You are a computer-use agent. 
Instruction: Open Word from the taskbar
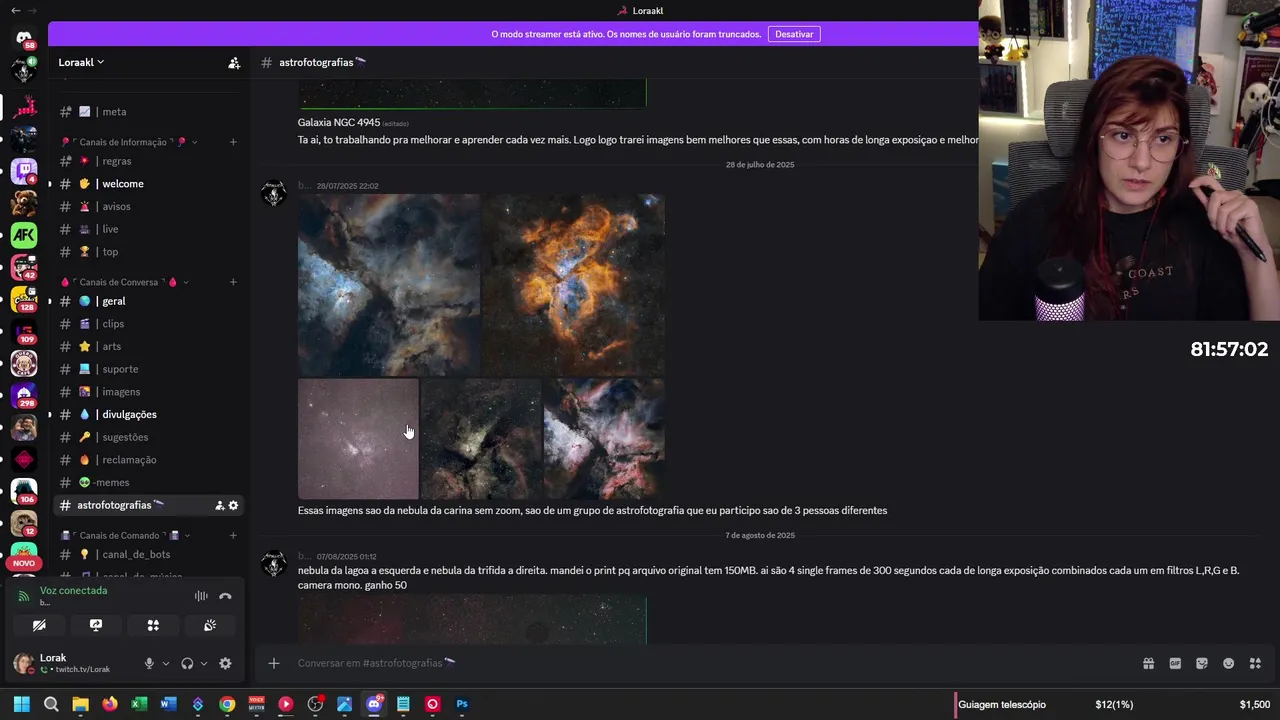click(168, 704)
